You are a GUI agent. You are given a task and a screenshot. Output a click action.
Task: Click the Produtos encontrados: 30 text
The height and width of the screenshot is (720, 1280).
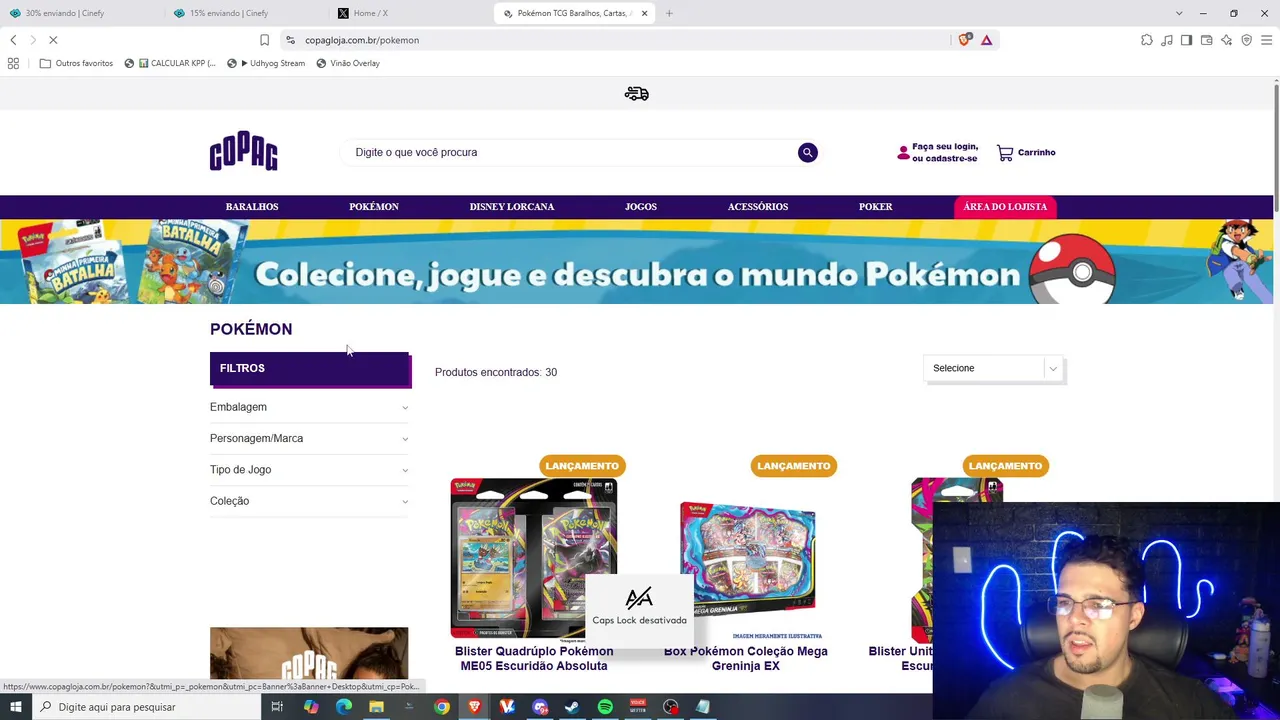click(x=496, y=372)
